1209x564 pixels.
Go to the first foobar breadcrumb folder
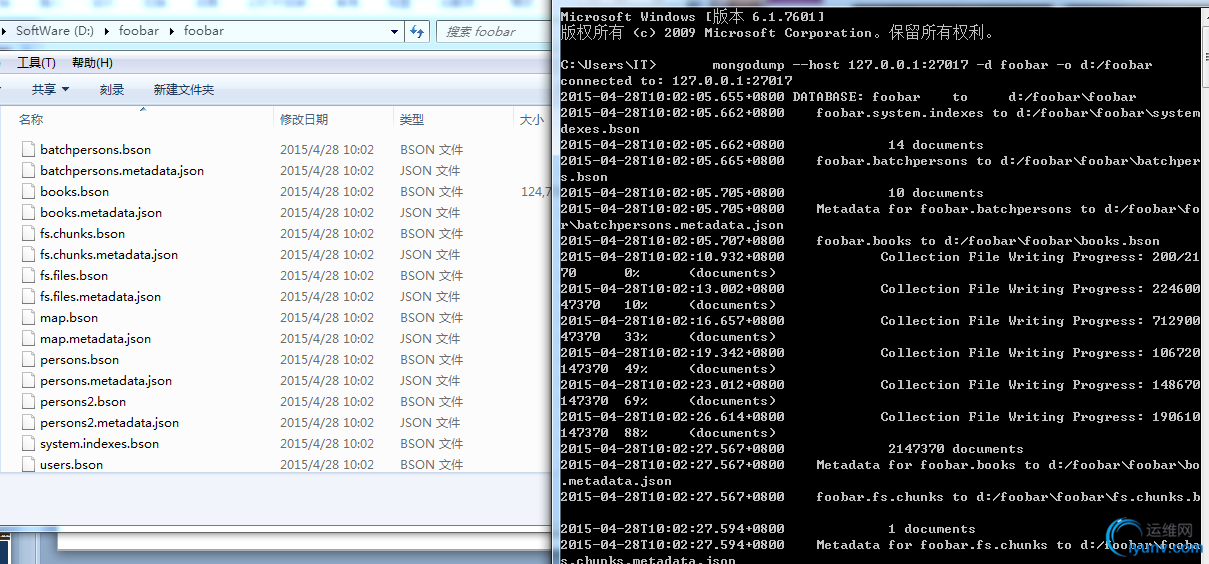139,31
